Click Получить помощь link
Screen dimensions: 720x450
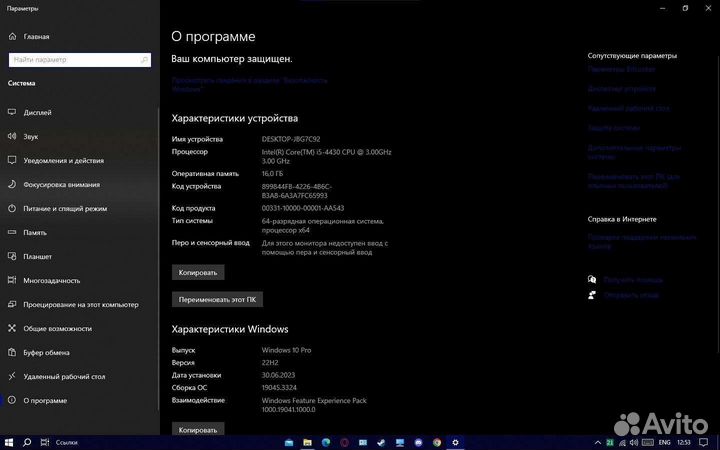click(633, 280)
